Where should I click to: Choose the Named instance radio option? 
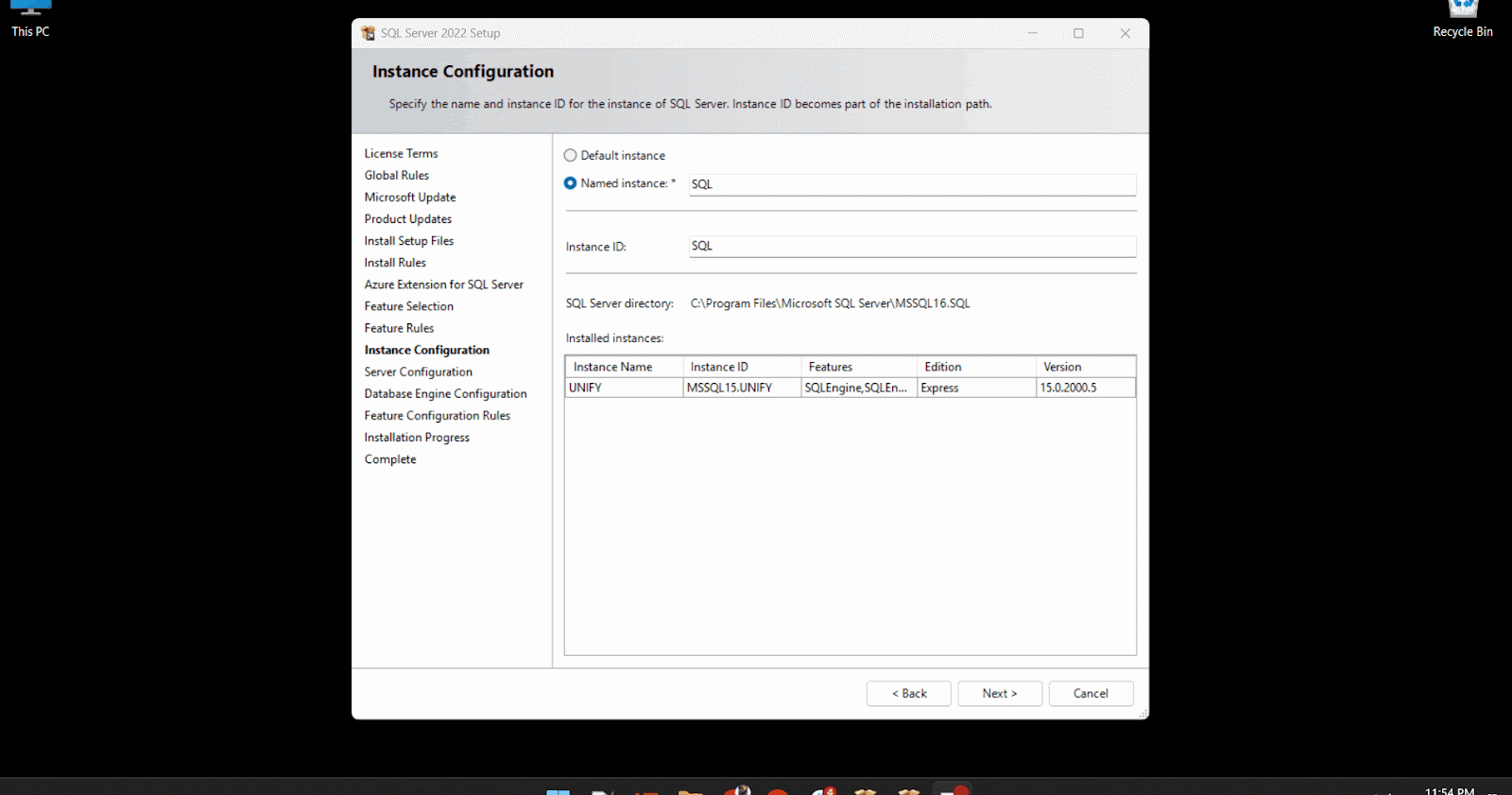[571, 183]
